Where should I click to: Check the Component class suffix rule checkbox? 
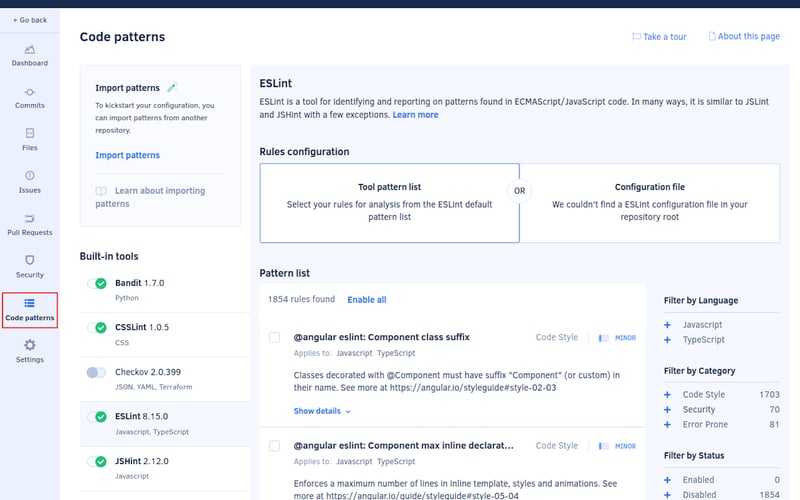[274, 337]
